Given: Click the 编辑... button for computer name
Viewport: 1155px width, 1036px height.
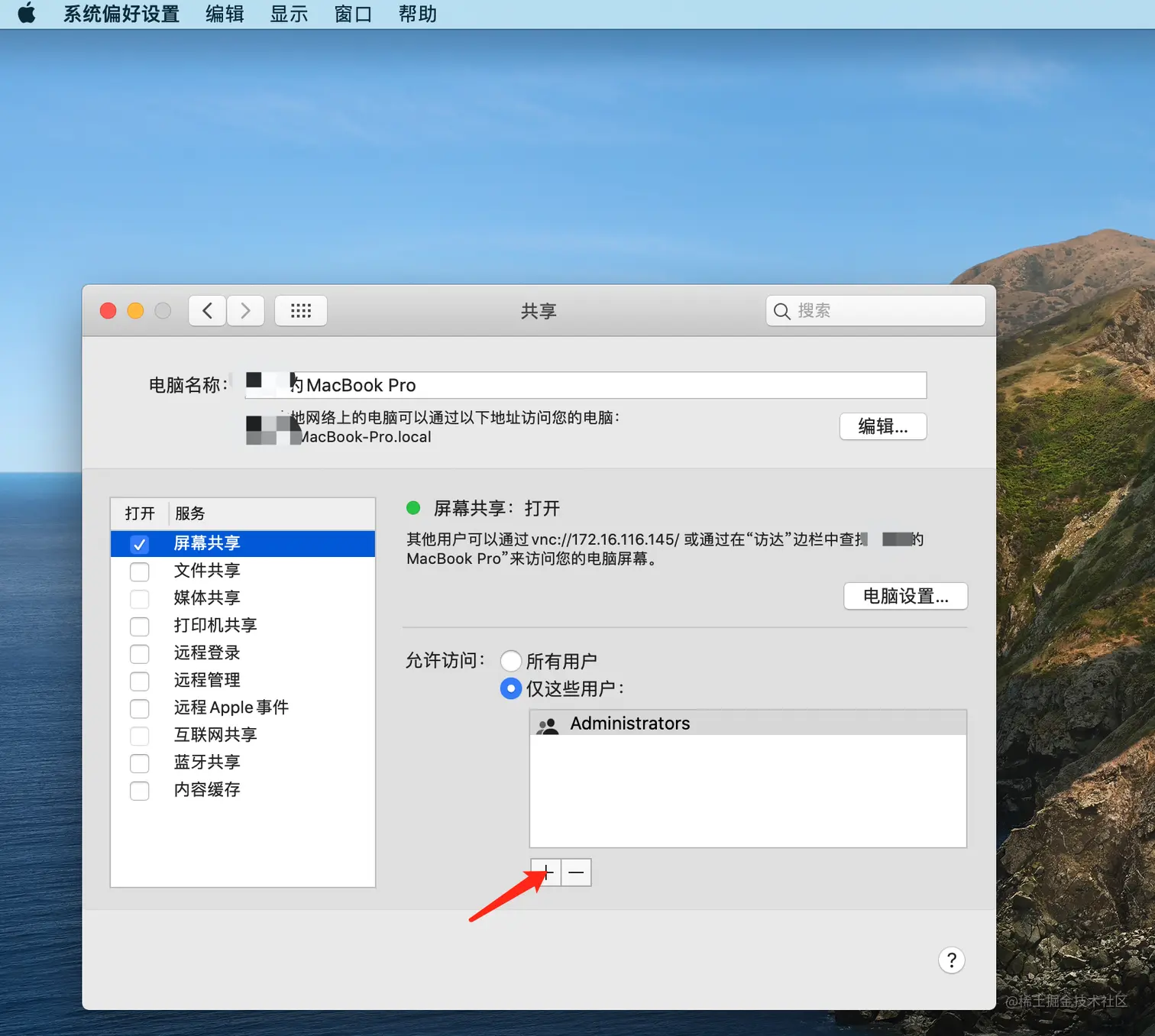Looking at the screenshot, I should (883, 426).
